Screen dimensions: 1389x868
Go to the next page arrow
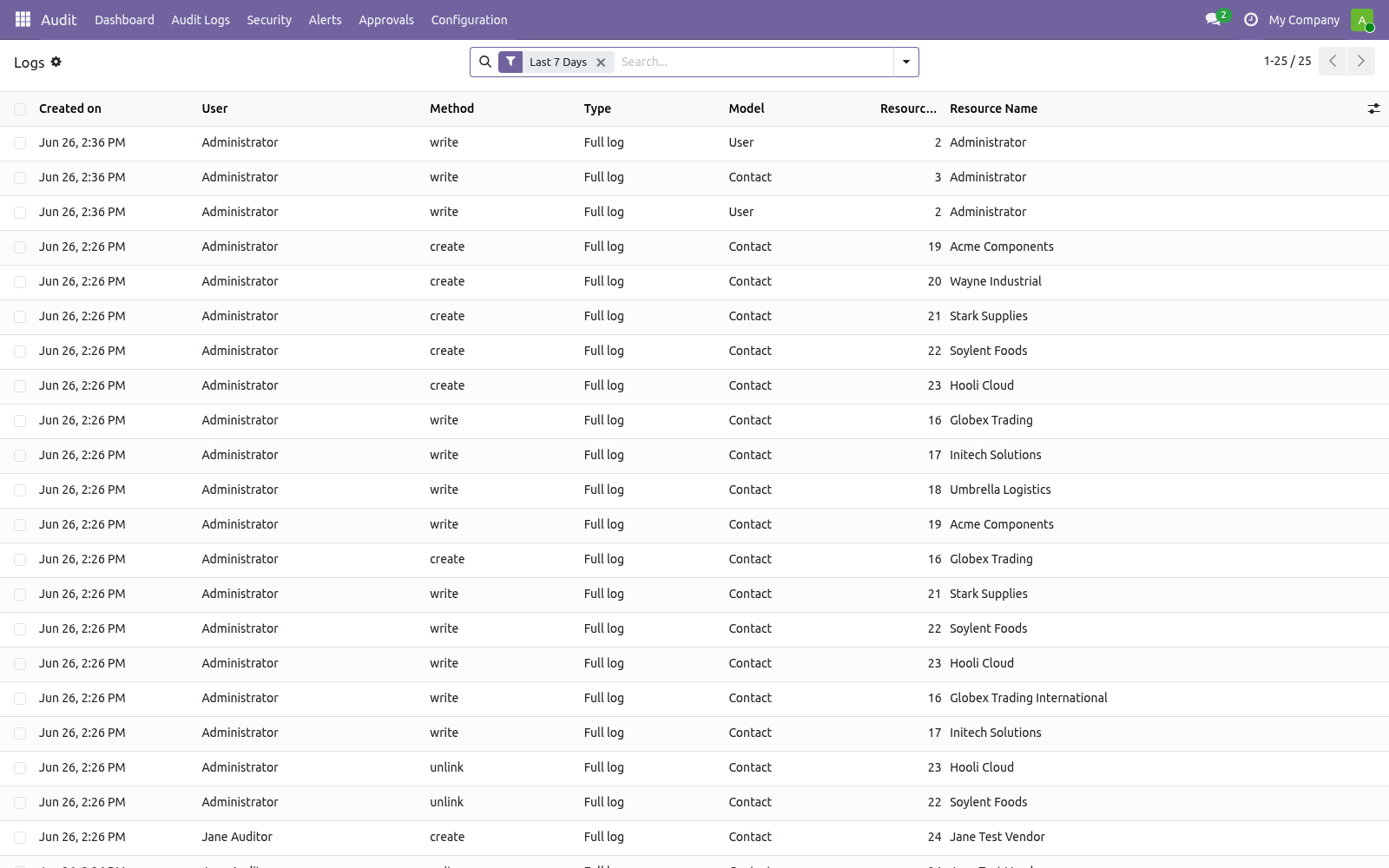pos(1360,61)
